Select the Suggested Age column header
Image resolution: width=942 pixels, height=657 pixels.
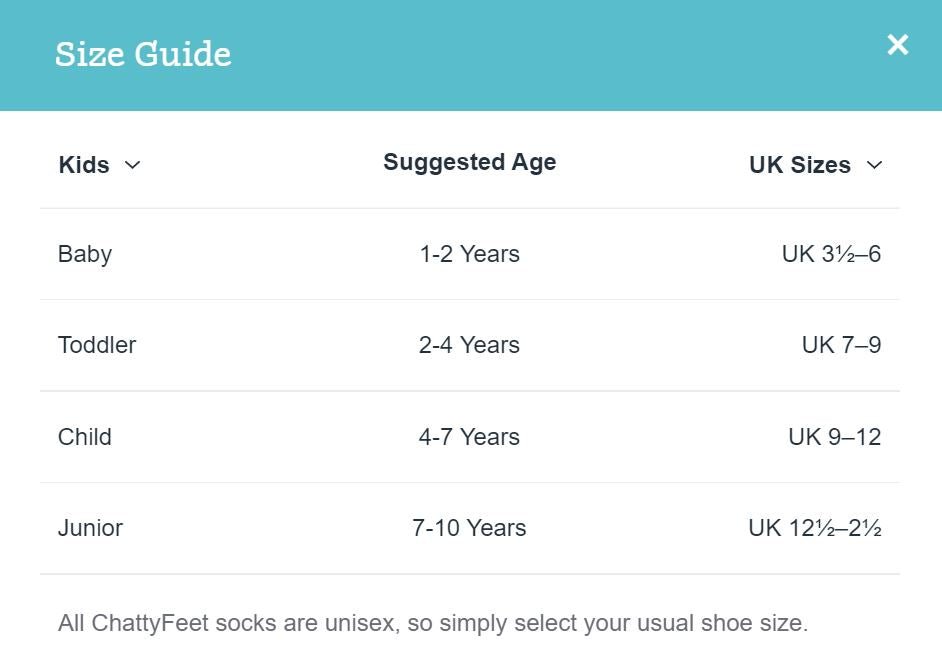[x=470, y=162]
